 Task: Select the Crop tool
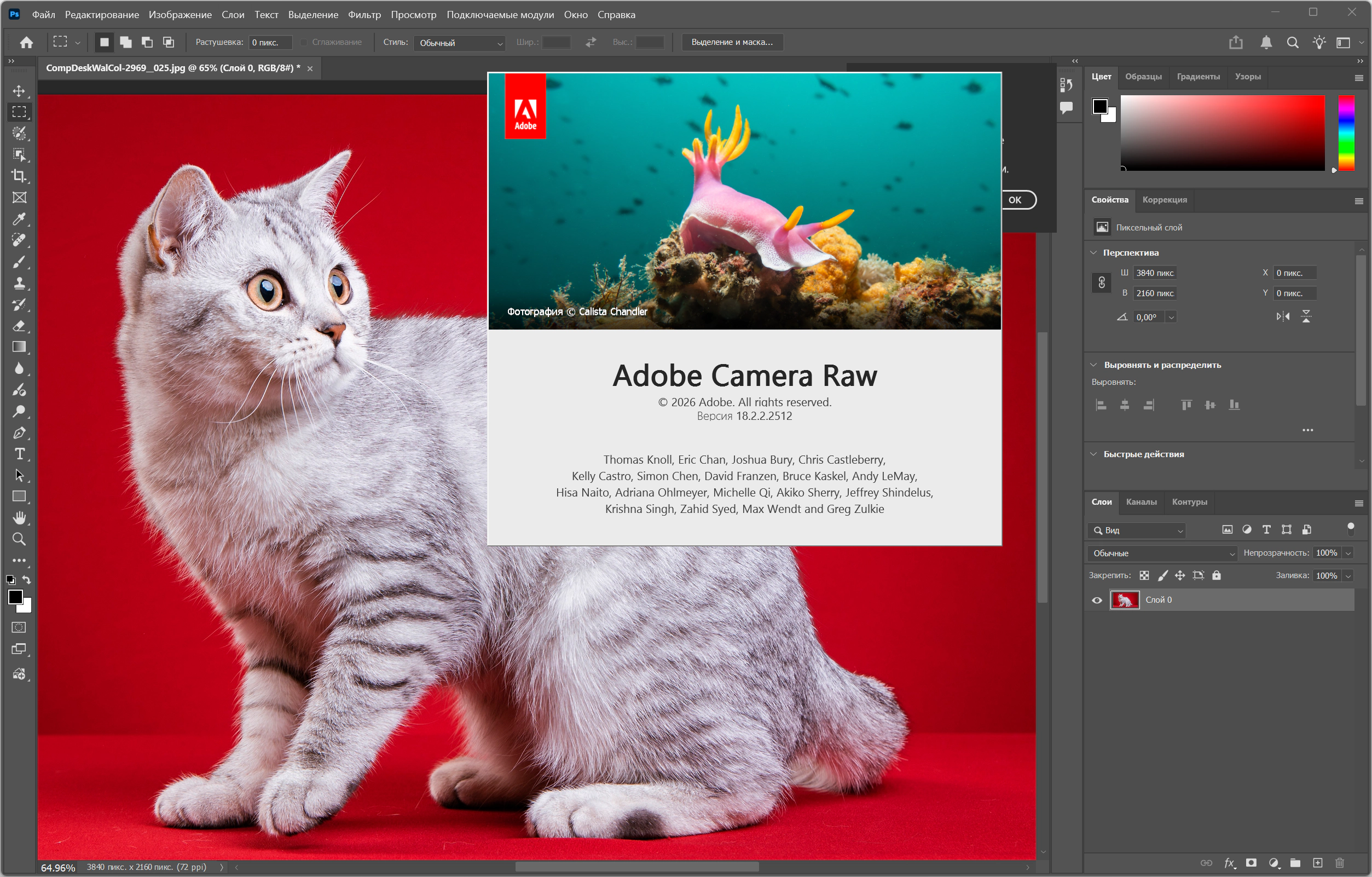19,176
